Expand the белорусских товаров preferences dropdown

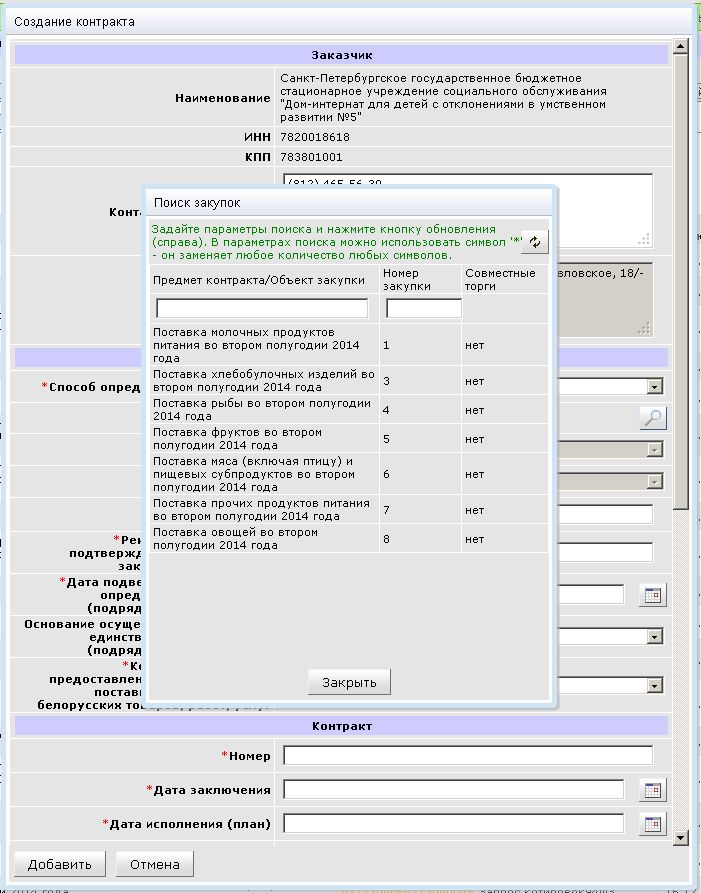(x=655, y=686)
